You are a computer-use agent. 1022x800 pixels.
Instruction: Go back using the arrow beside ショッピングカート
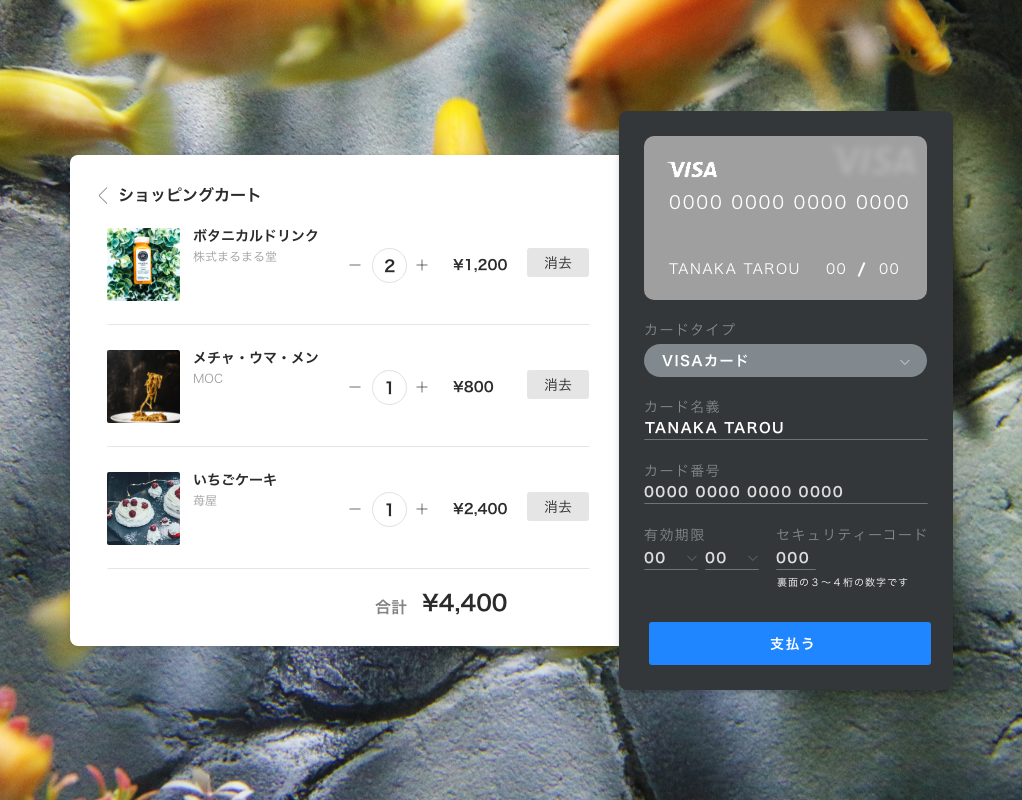pos(102,195)
